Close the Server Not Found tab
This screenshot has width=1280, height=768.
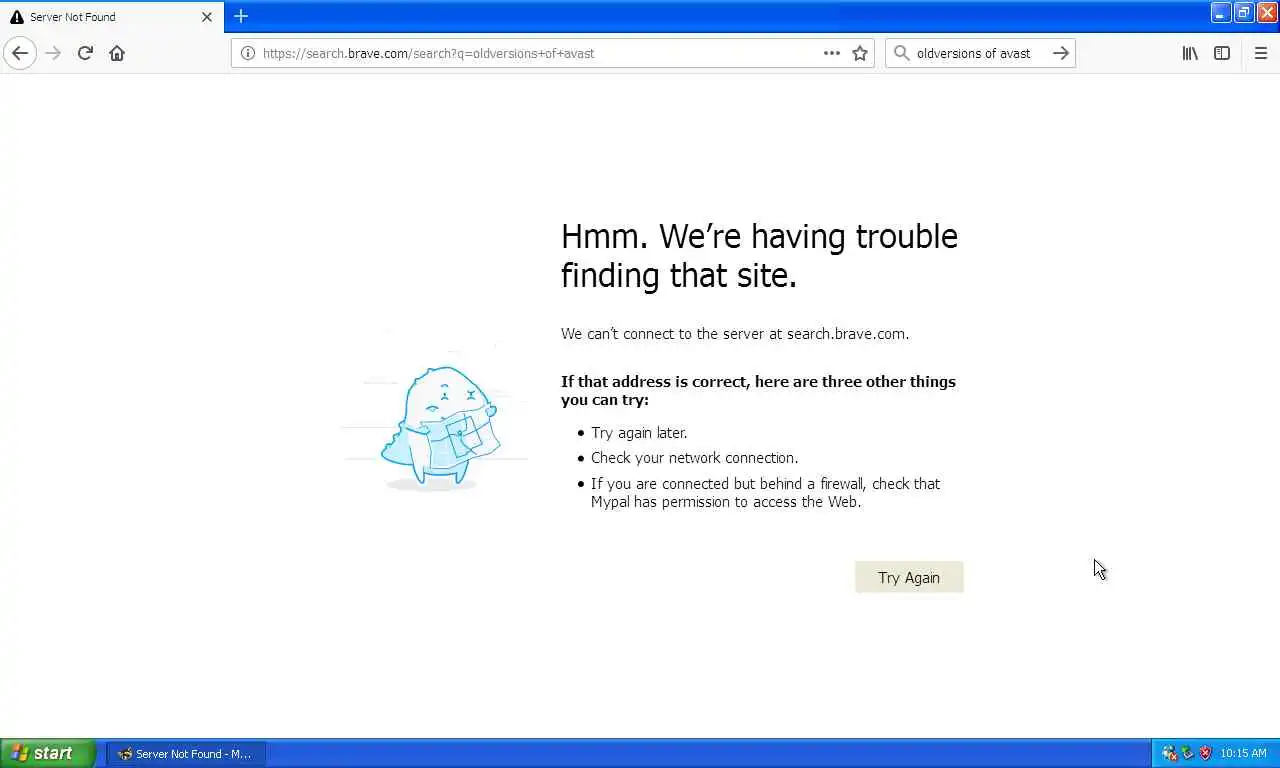pos(207,17)
